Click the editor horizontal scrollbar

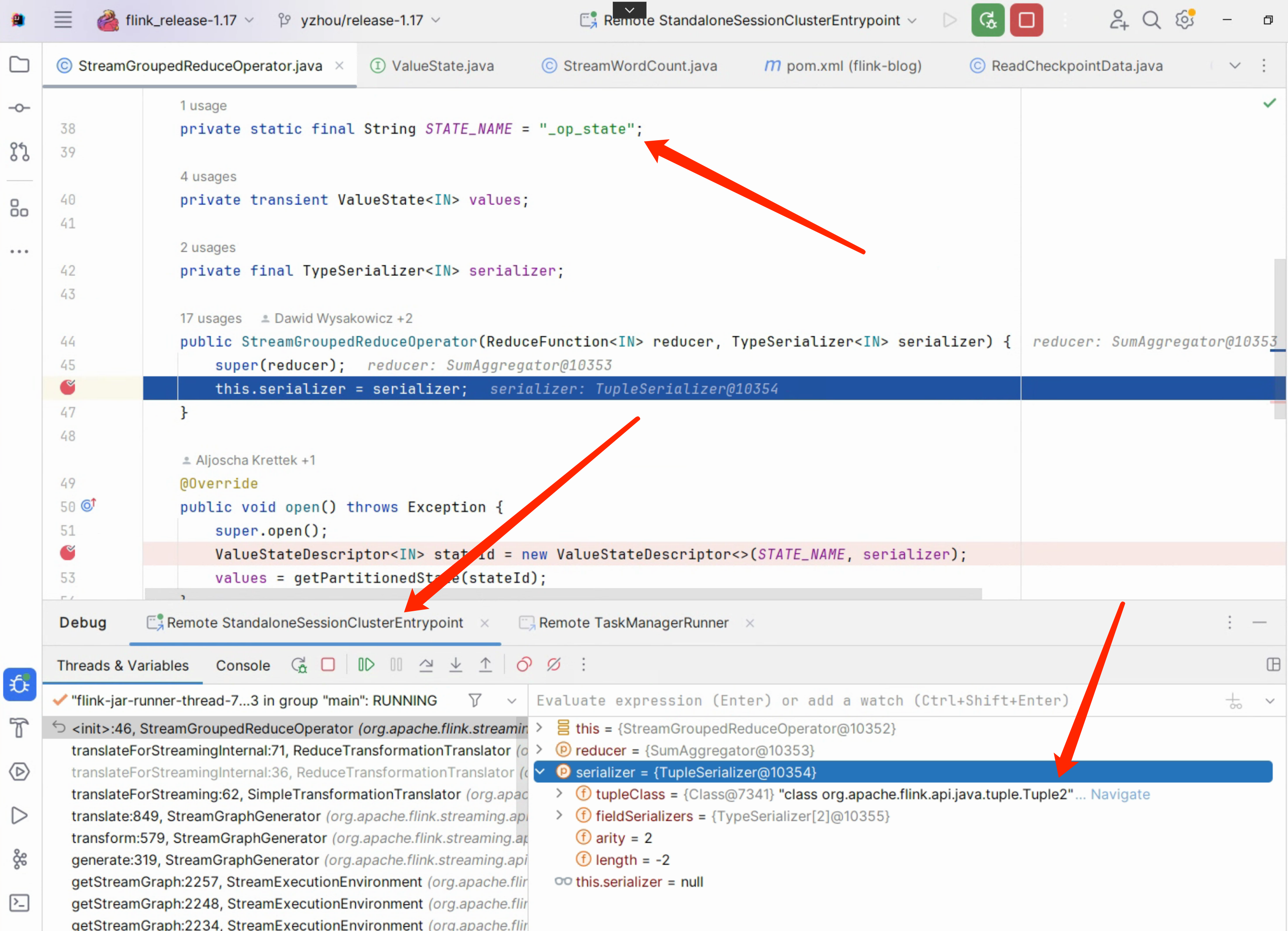pyautogui.click(x=563, y=594)
